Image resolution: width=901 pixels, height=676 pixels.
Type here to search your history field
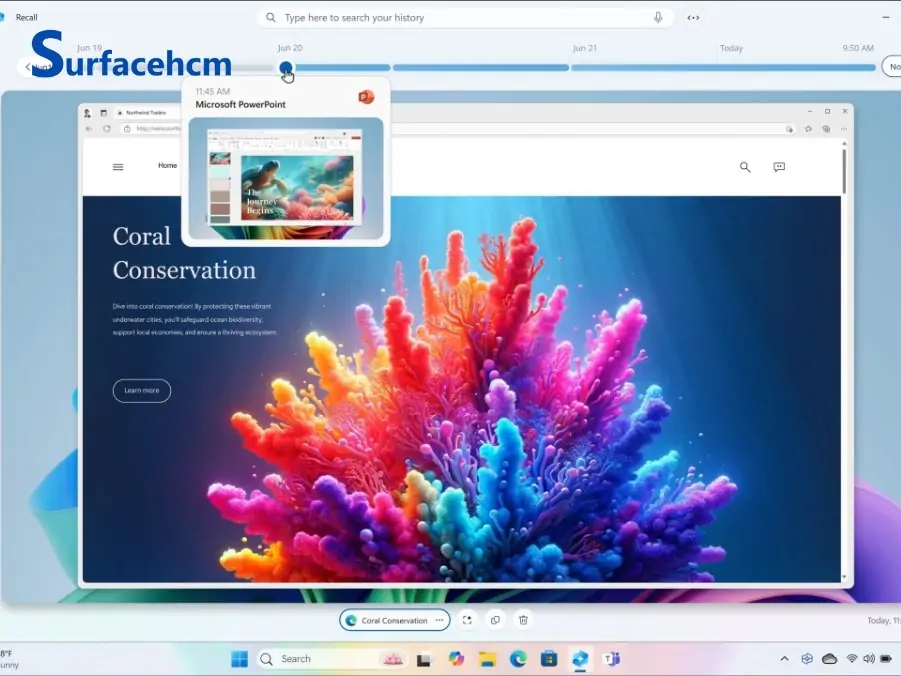(x=464, y=18)
